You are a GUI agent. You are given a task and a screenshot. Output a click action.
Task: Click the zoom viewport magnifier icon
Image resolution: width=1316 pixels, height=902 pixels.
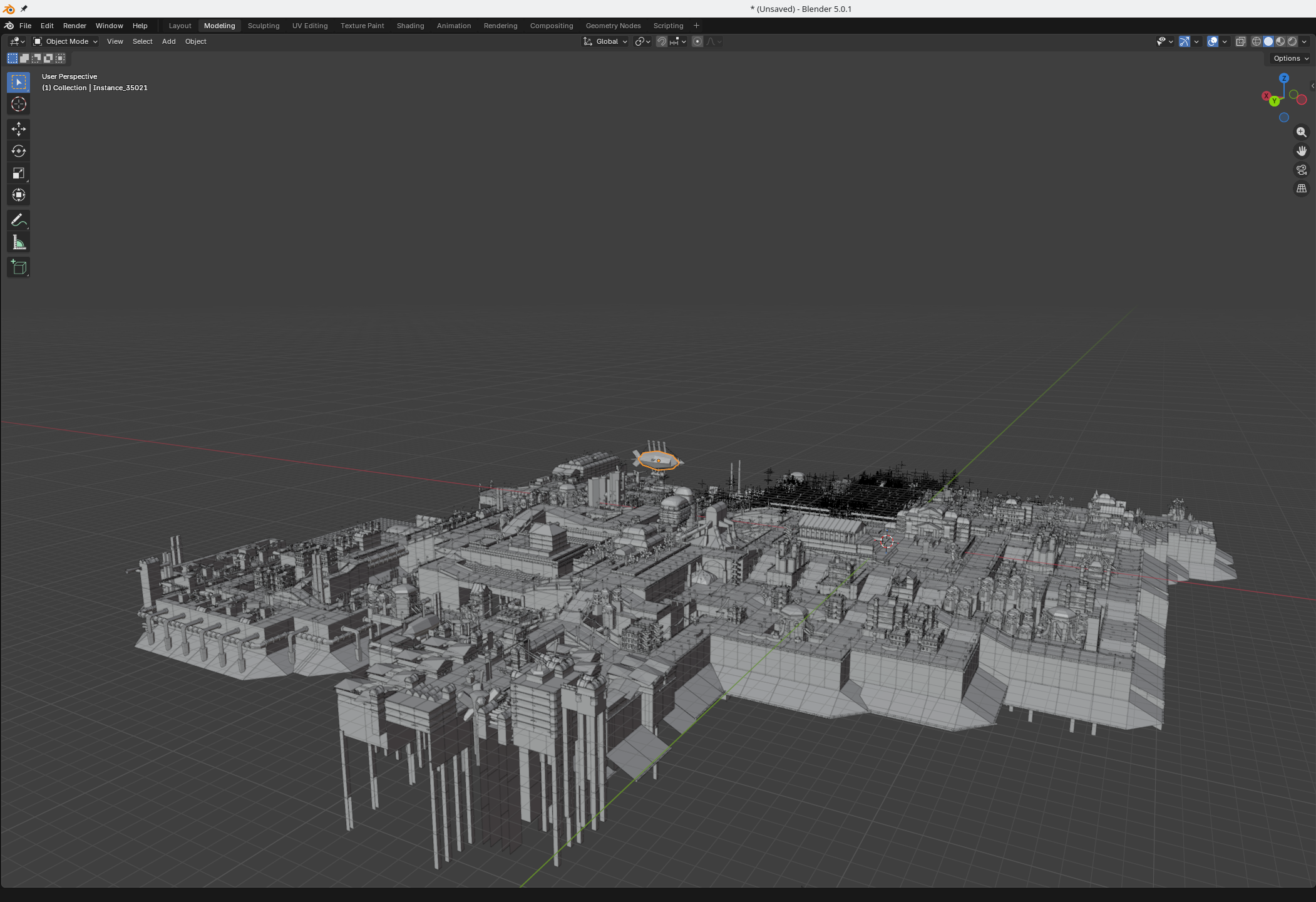coord(1302,132)
